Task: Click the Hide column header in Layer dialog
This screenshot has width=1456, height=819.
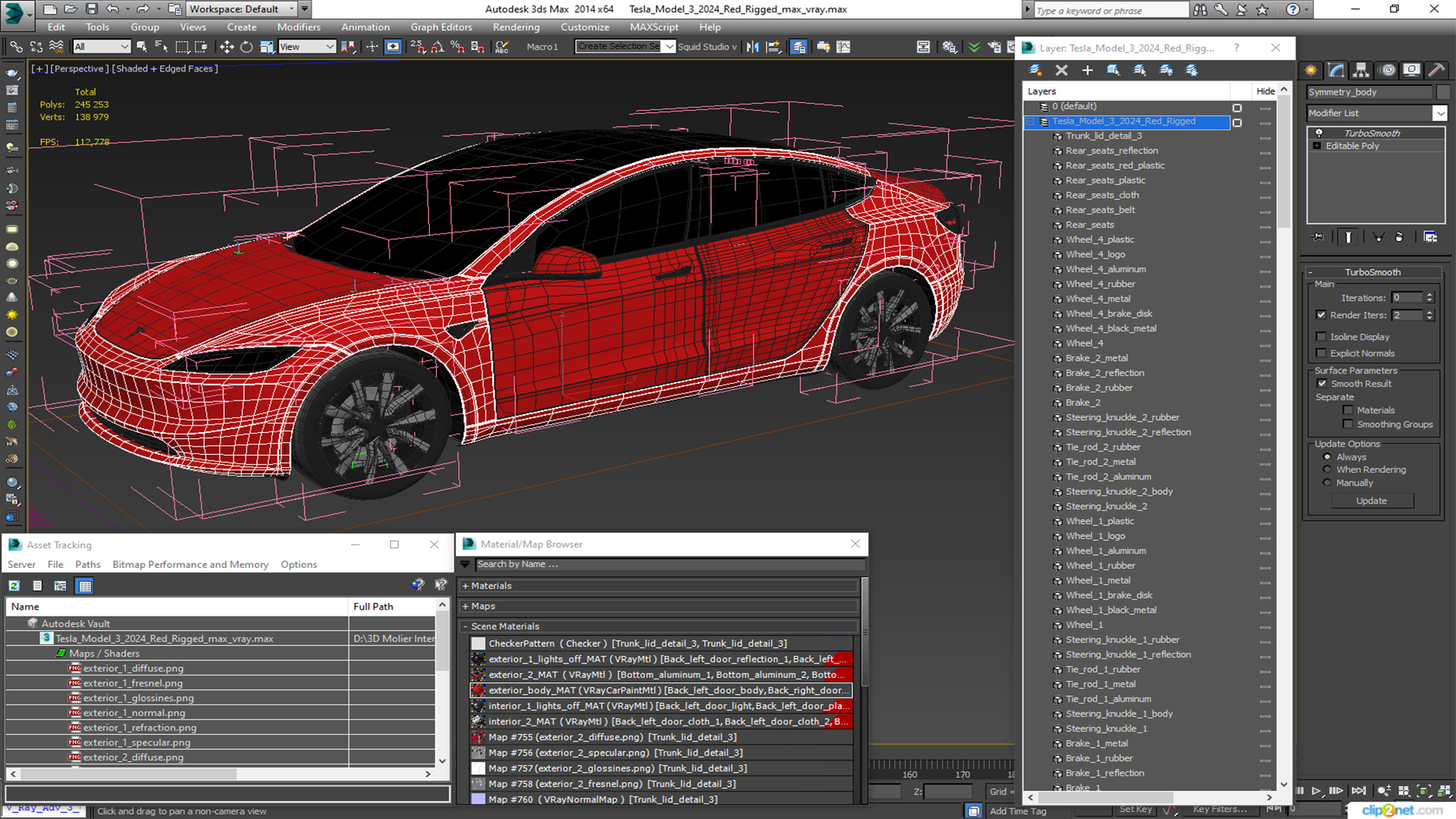Action: [x=1265, y=91]
